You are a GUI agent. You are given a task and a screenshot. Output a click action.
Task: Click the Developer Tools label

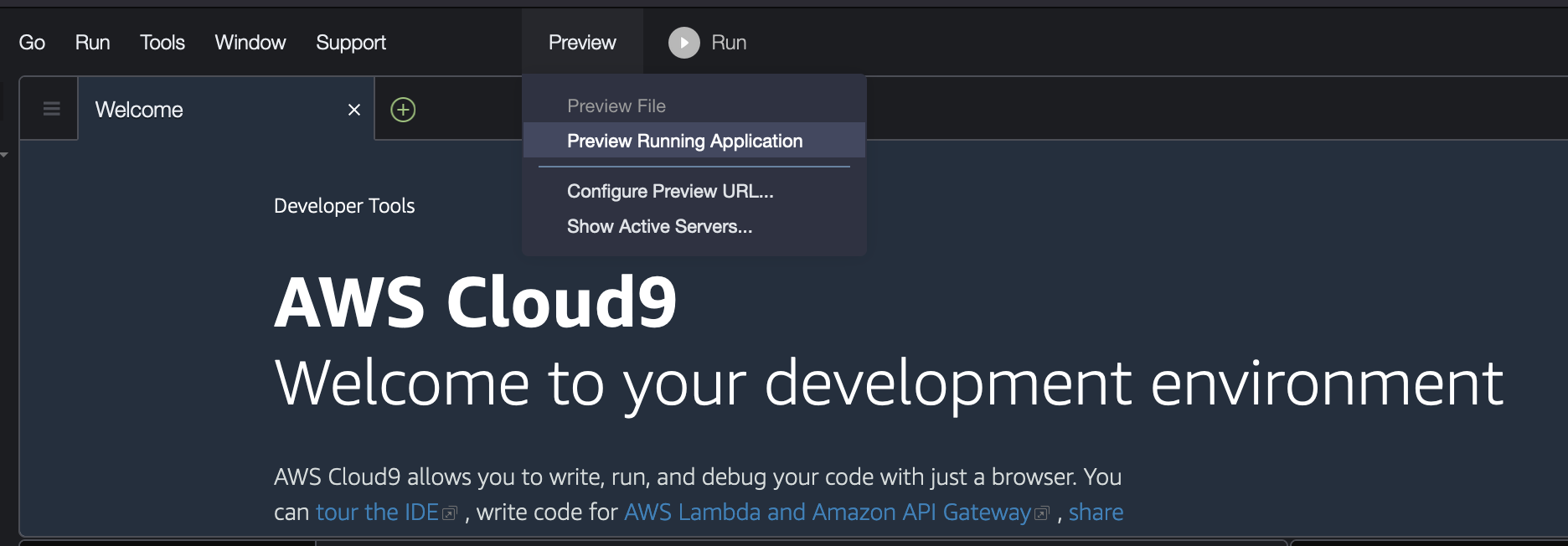pos(344,206)
